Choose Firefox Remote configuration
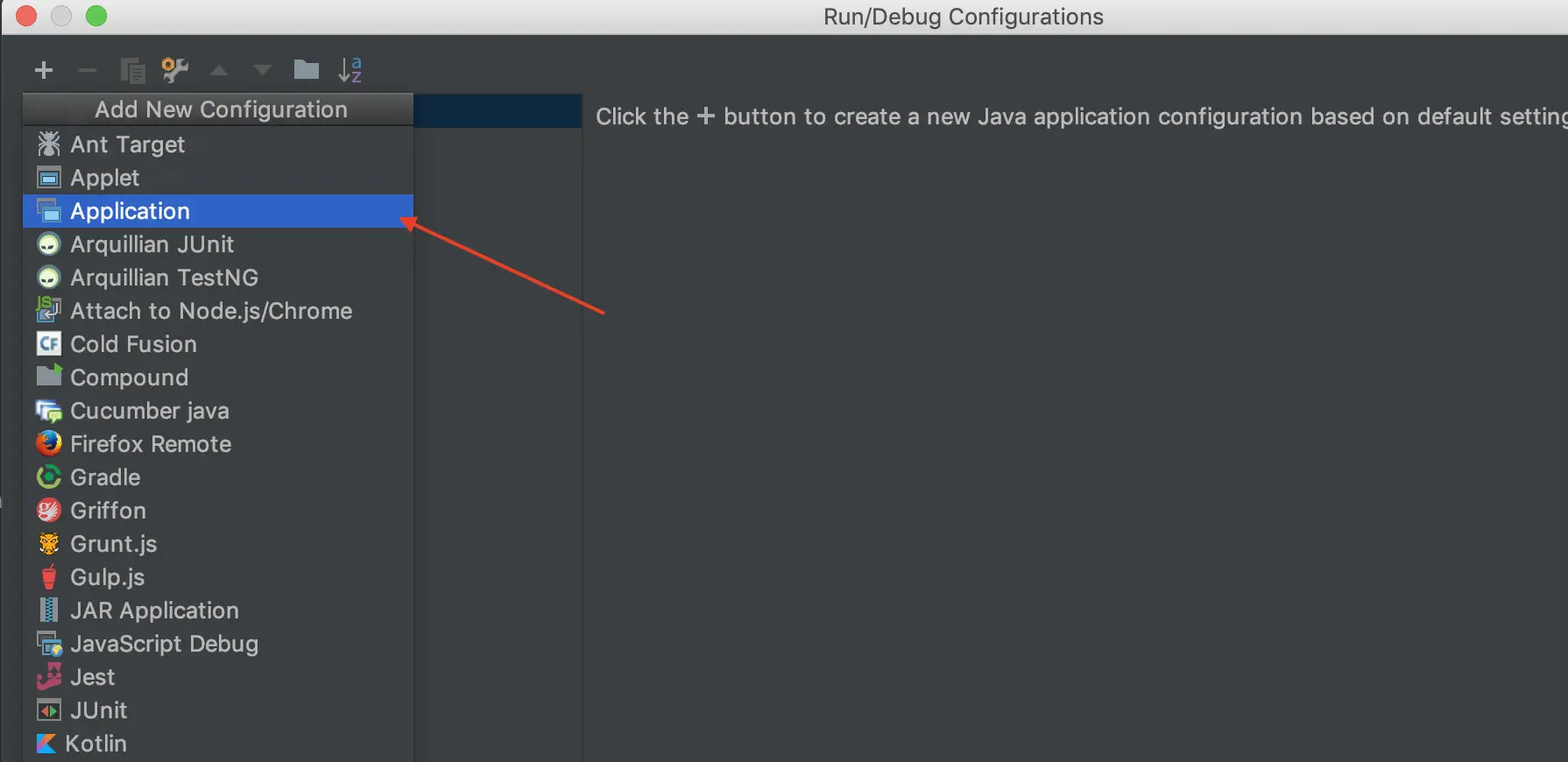The image size is (1568, 762). pyautogui.click(x=218, y=444)
